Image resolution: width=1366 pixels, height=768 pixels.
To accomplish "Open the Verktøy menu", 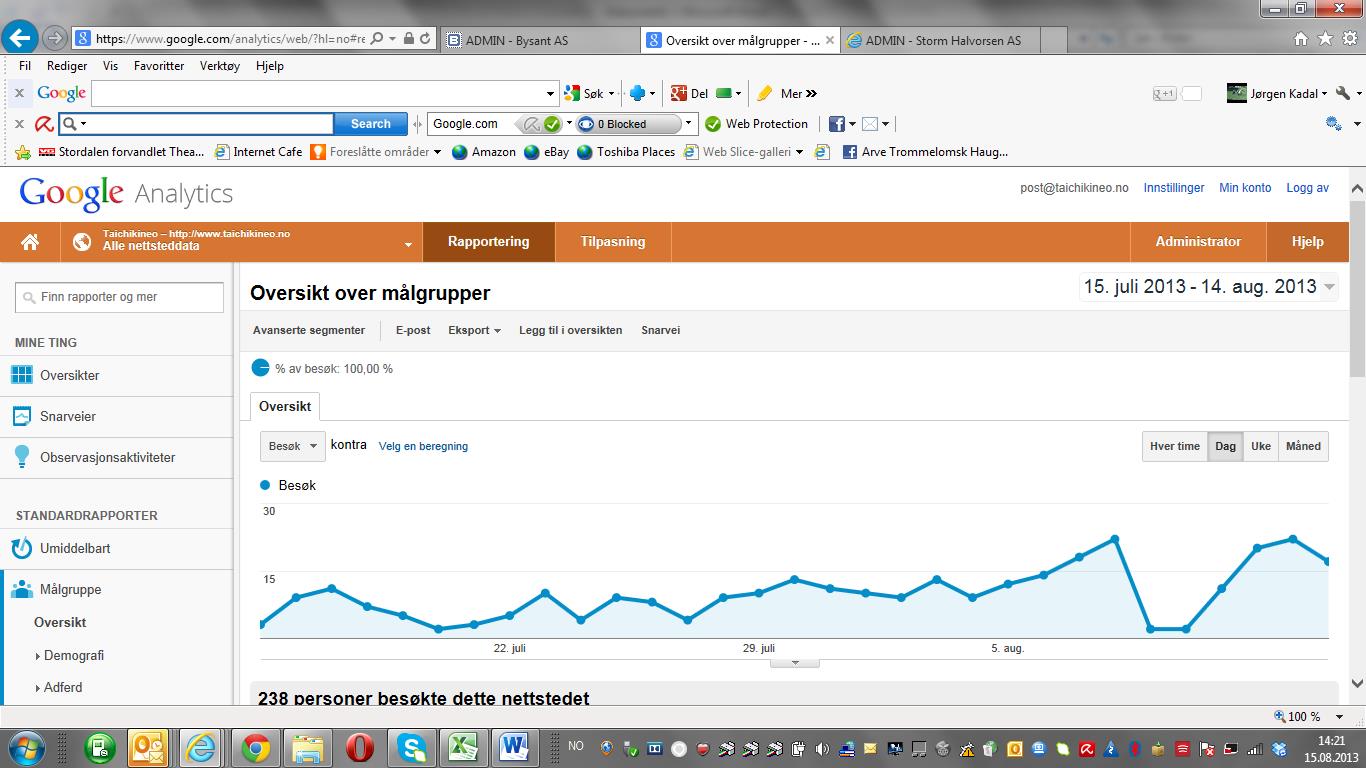I will (x=220, y=66).
